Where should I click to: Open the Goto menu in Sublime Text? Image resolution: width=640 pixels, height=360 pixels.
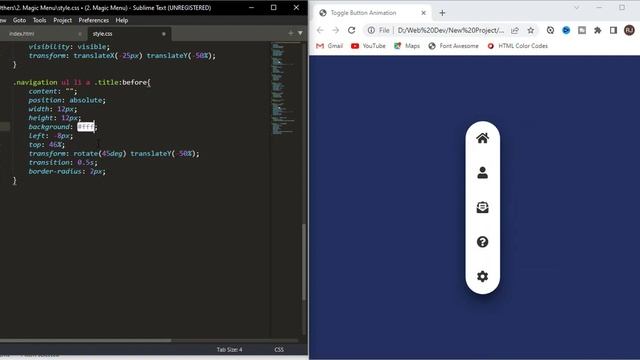click(19, 20)
